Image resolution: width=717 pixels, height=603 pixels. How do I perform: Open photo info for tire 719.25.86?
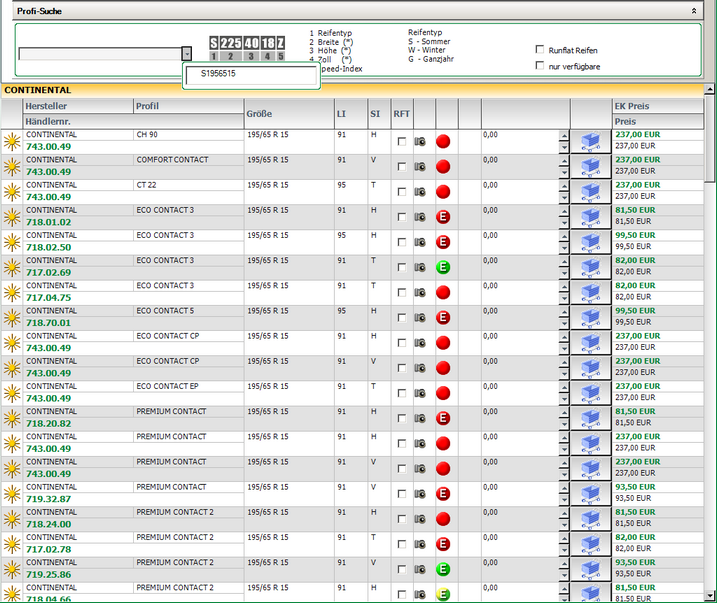(x=420, y=569)
